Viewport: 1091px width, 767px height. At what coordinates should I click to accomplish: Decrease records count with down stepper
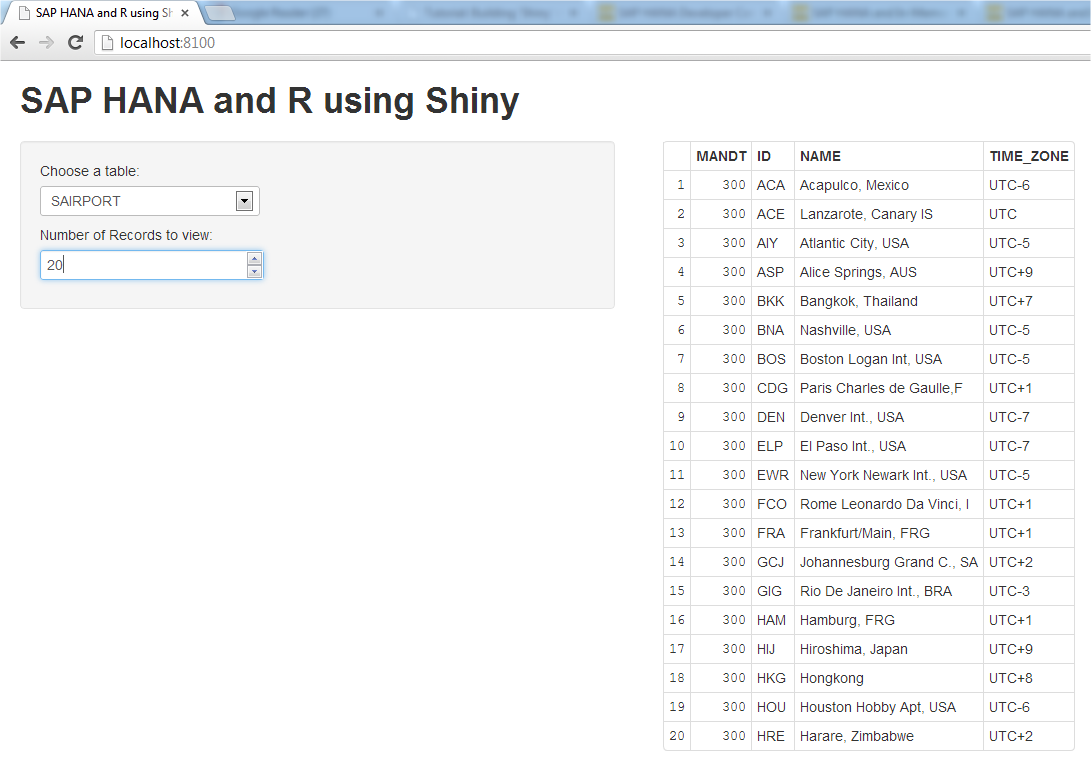pyautogui.click(x=255, y=271)
